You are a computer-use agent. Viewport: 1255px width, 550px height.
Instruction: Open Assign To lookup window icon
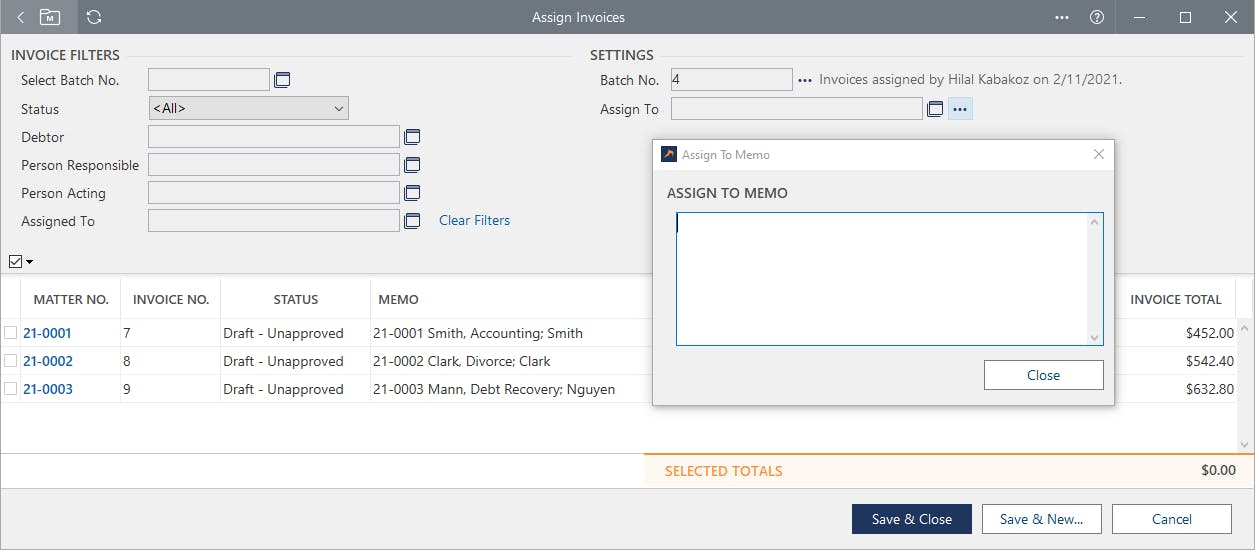[935, 109]
